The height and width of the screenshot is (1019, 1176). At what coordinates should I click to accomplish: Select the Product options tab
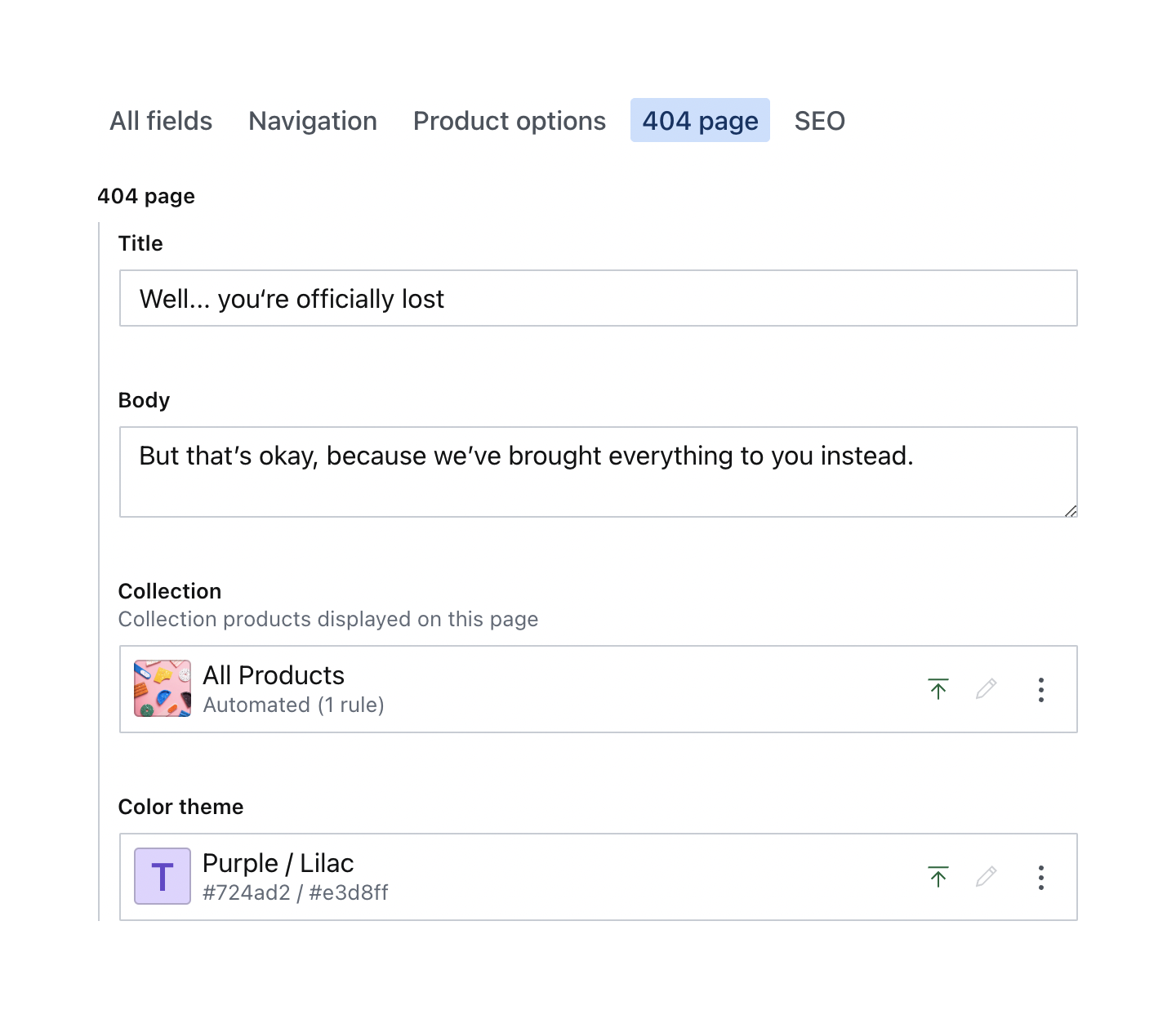[x=510, y=121]
